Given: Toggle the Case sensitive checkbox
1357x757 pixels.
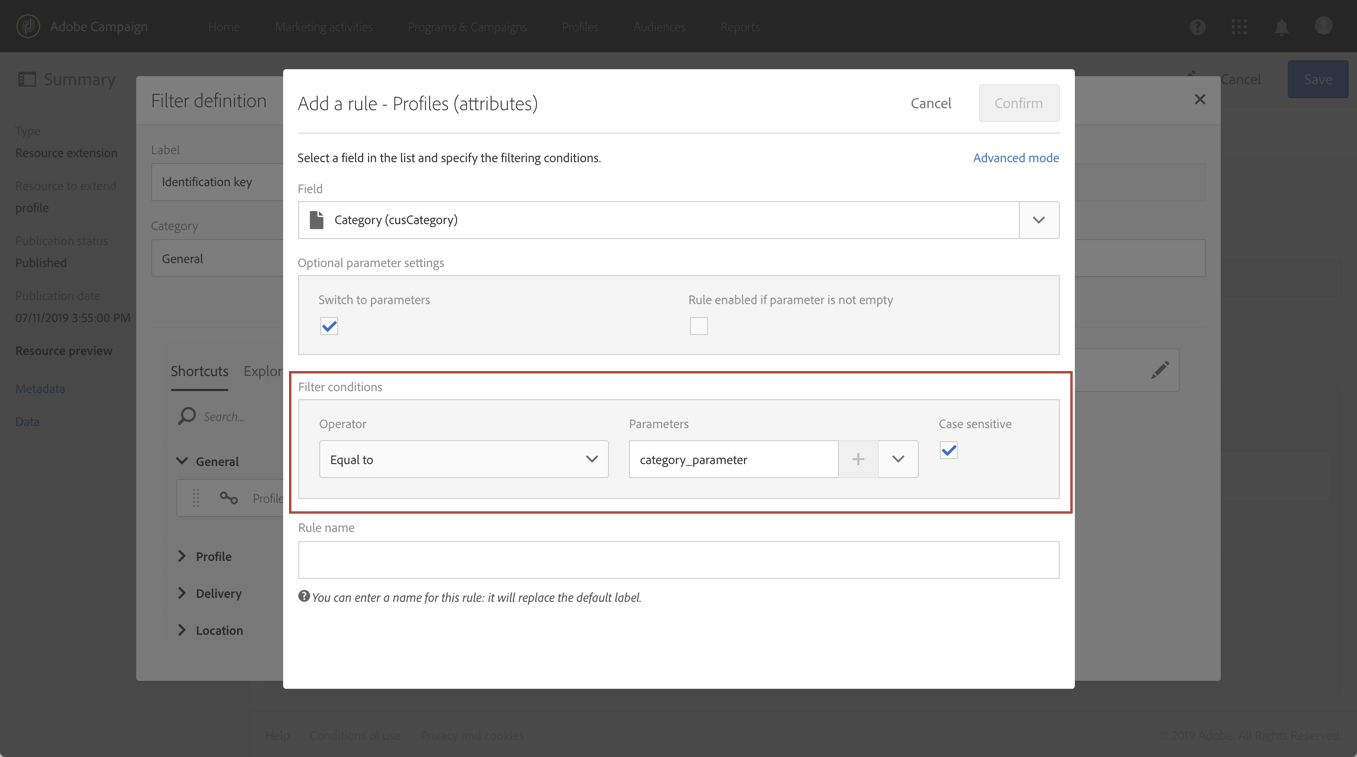Looking at the screenshot, I should click(x=949, y=451).
